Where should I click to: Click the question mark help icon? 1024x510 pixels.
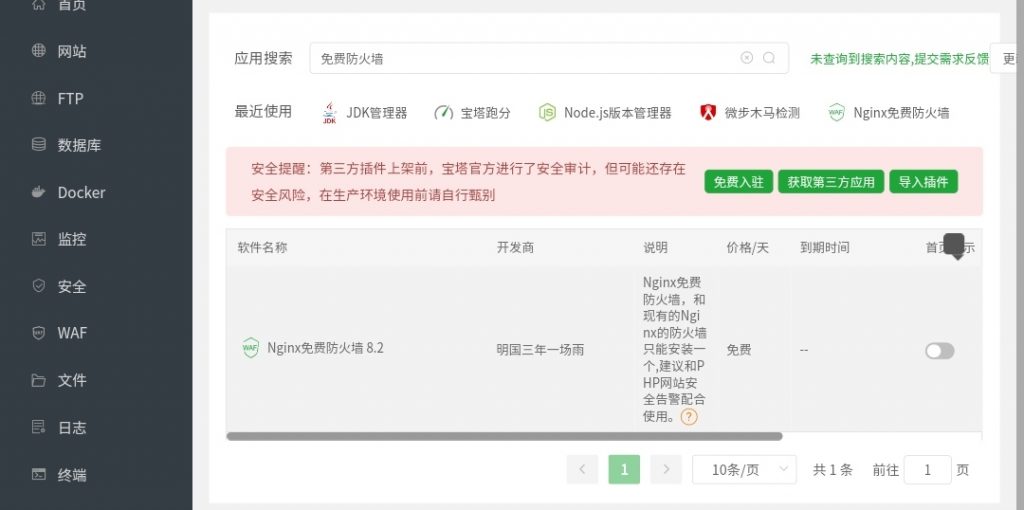point(689,417)
